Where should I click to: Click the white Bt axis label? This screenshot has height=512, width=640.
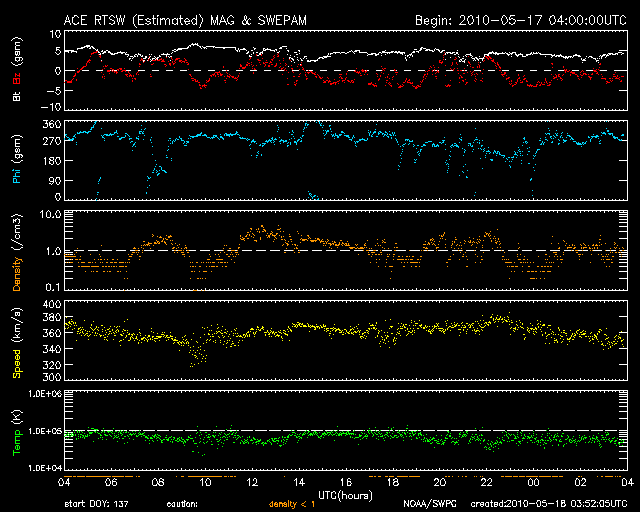point(16,97)
